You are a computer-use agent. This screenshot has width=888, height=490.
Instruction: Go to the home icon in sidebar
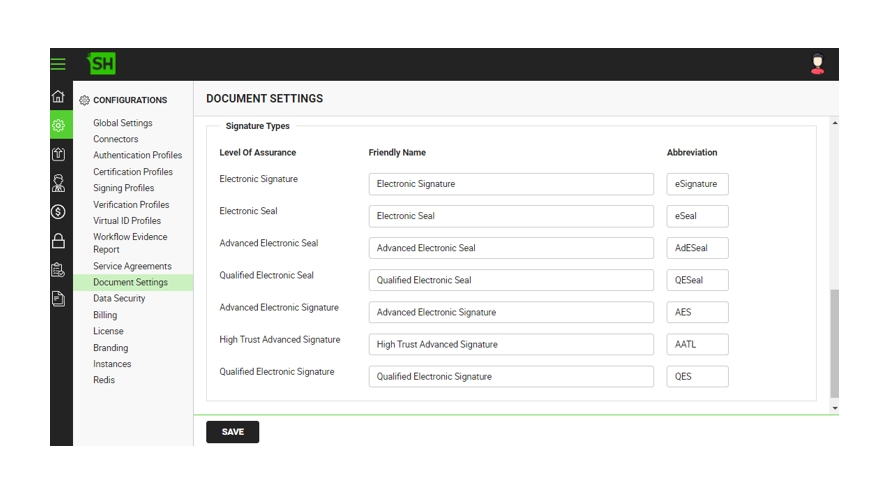tap(58, 96)
